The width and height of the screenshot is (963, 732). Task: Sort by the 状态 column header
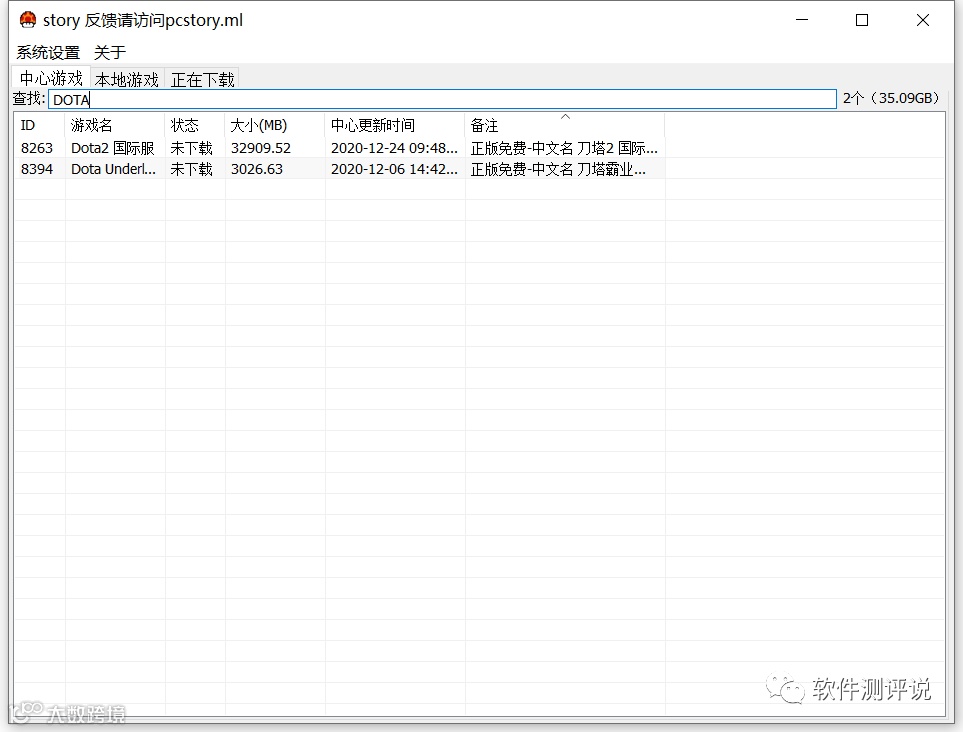pyautogui.click(x=195, y=125)
